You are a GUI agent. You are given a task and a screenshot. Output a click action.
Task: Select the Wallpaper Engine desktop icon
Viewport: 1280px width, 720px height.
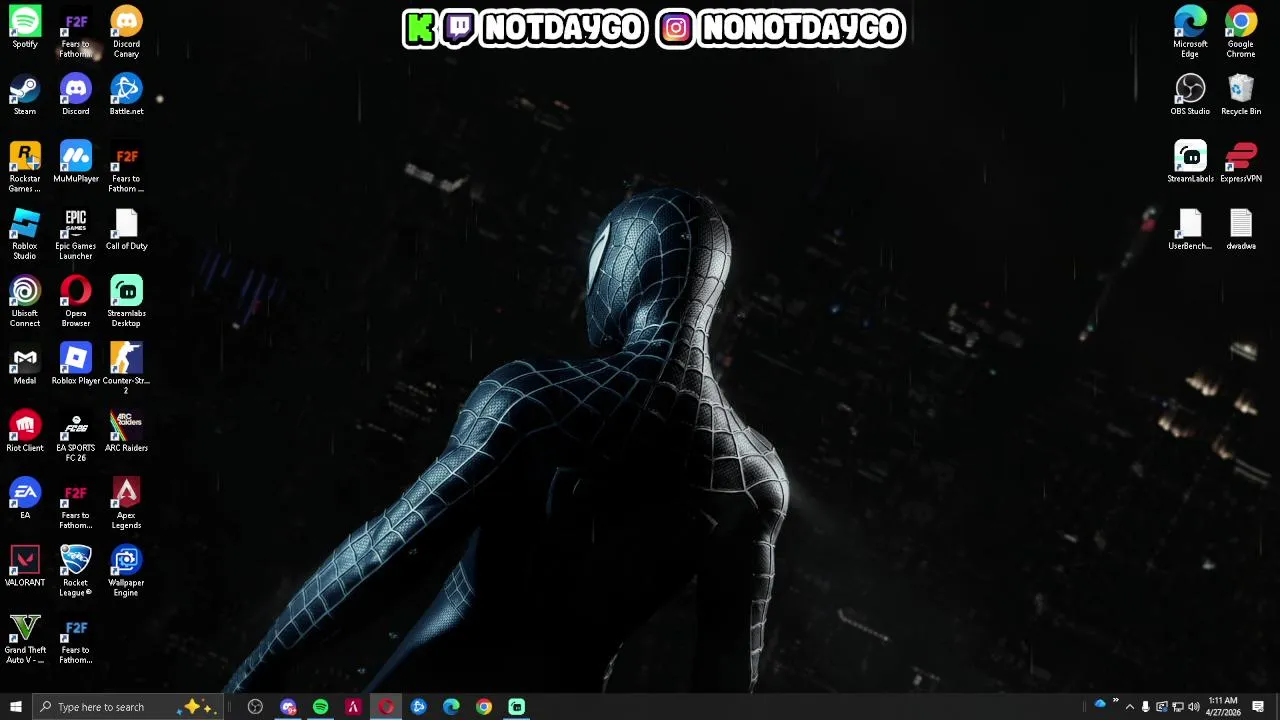[x=126, y=570]
